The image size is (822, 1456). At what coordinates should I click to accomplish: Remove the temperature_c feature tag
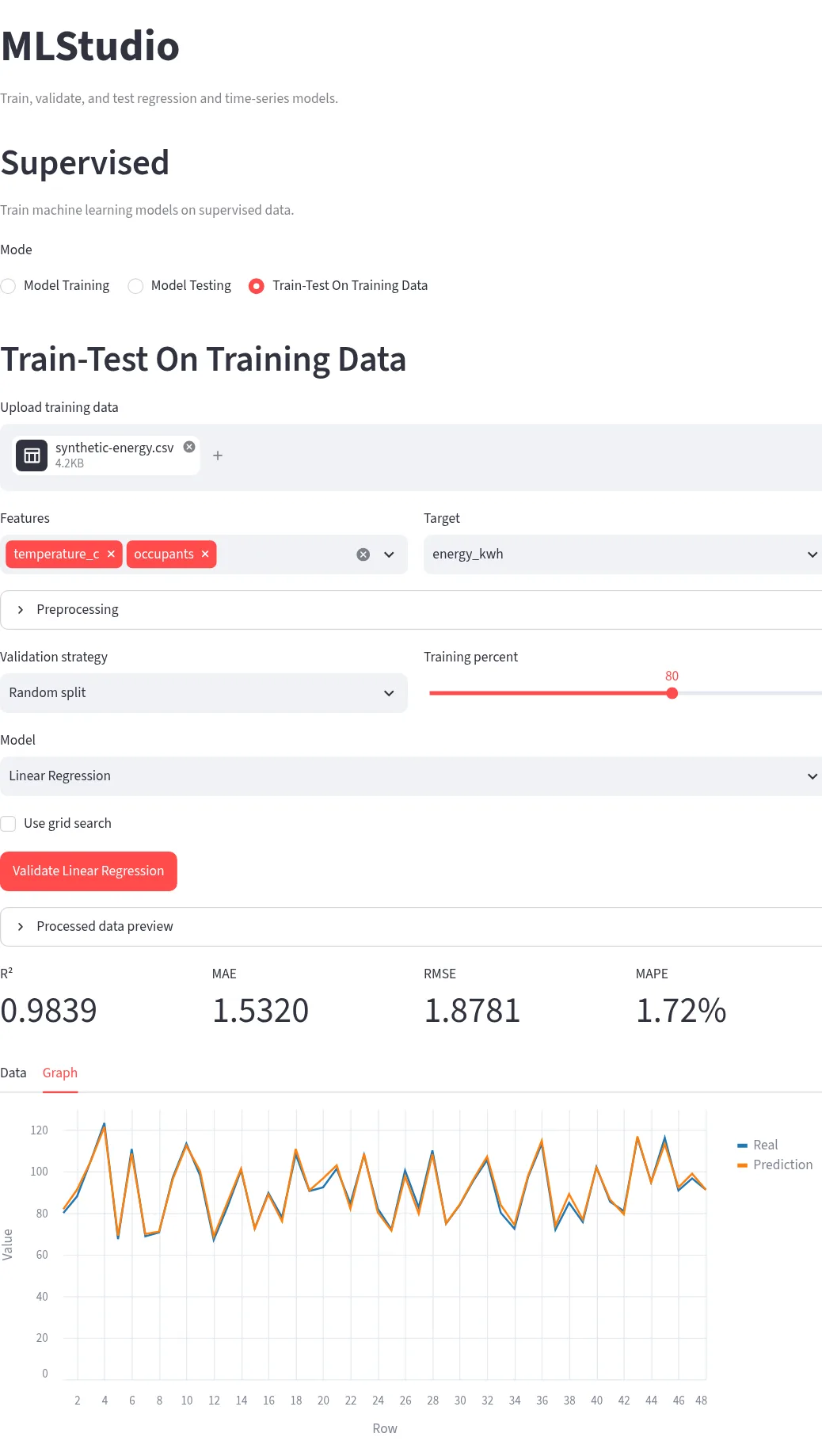[x=112, y=554]
